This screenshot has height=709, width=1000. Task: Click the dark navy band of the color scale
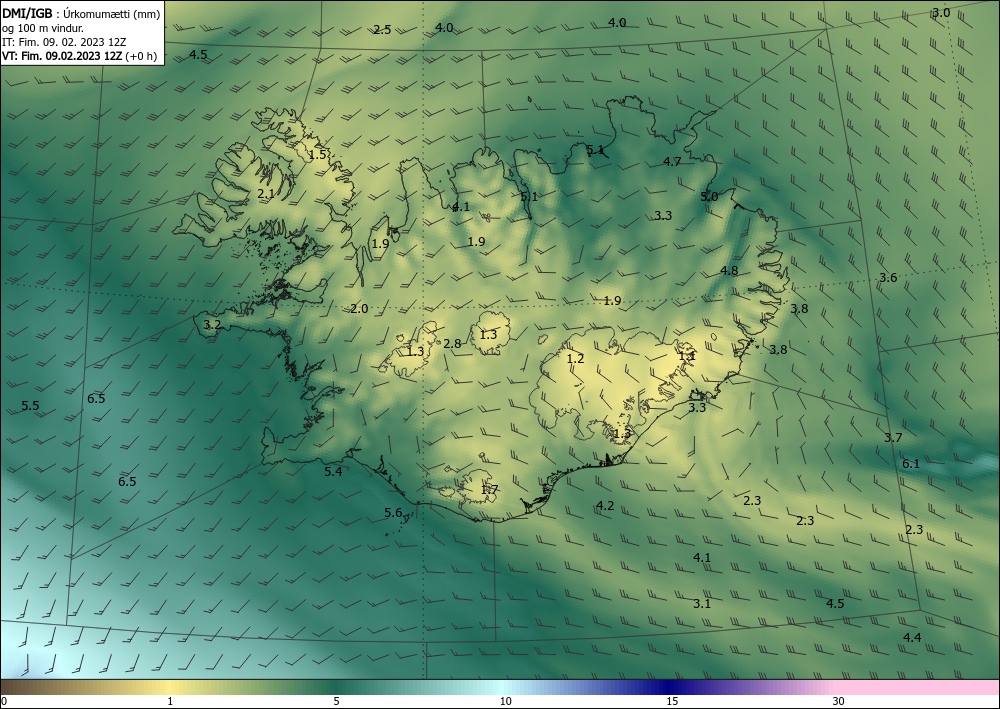click(x=670, y=687)
